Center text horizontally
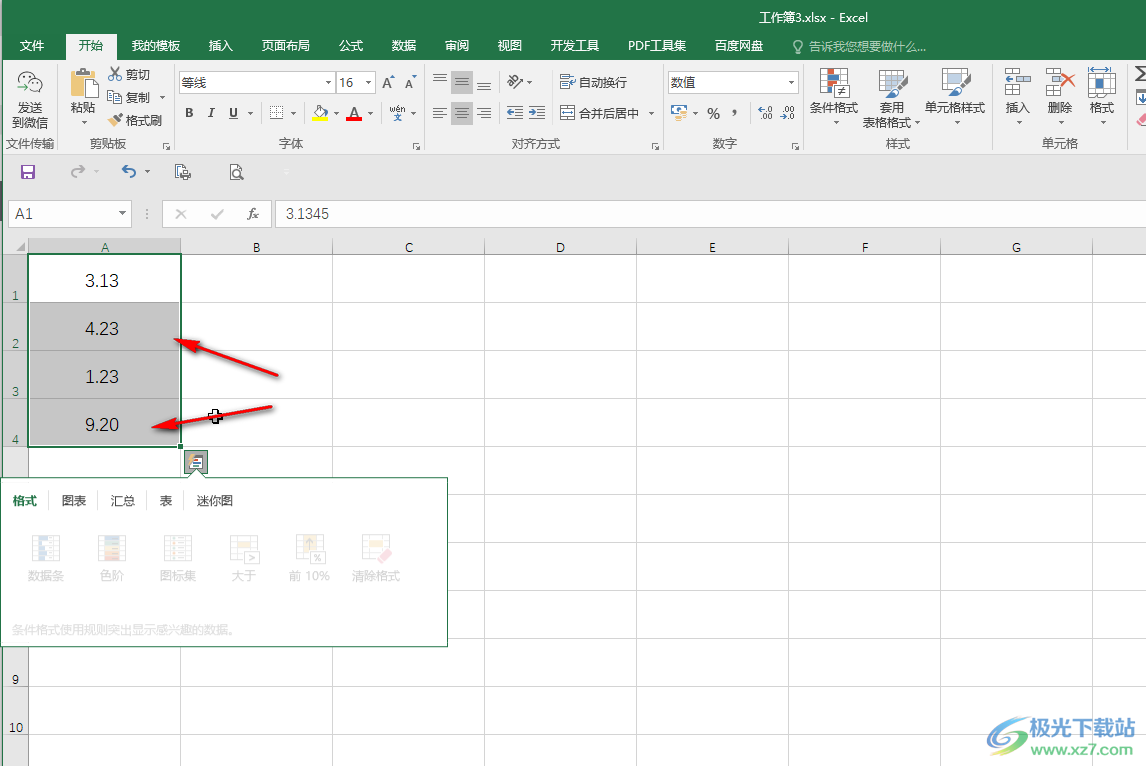 coord(462,113)
